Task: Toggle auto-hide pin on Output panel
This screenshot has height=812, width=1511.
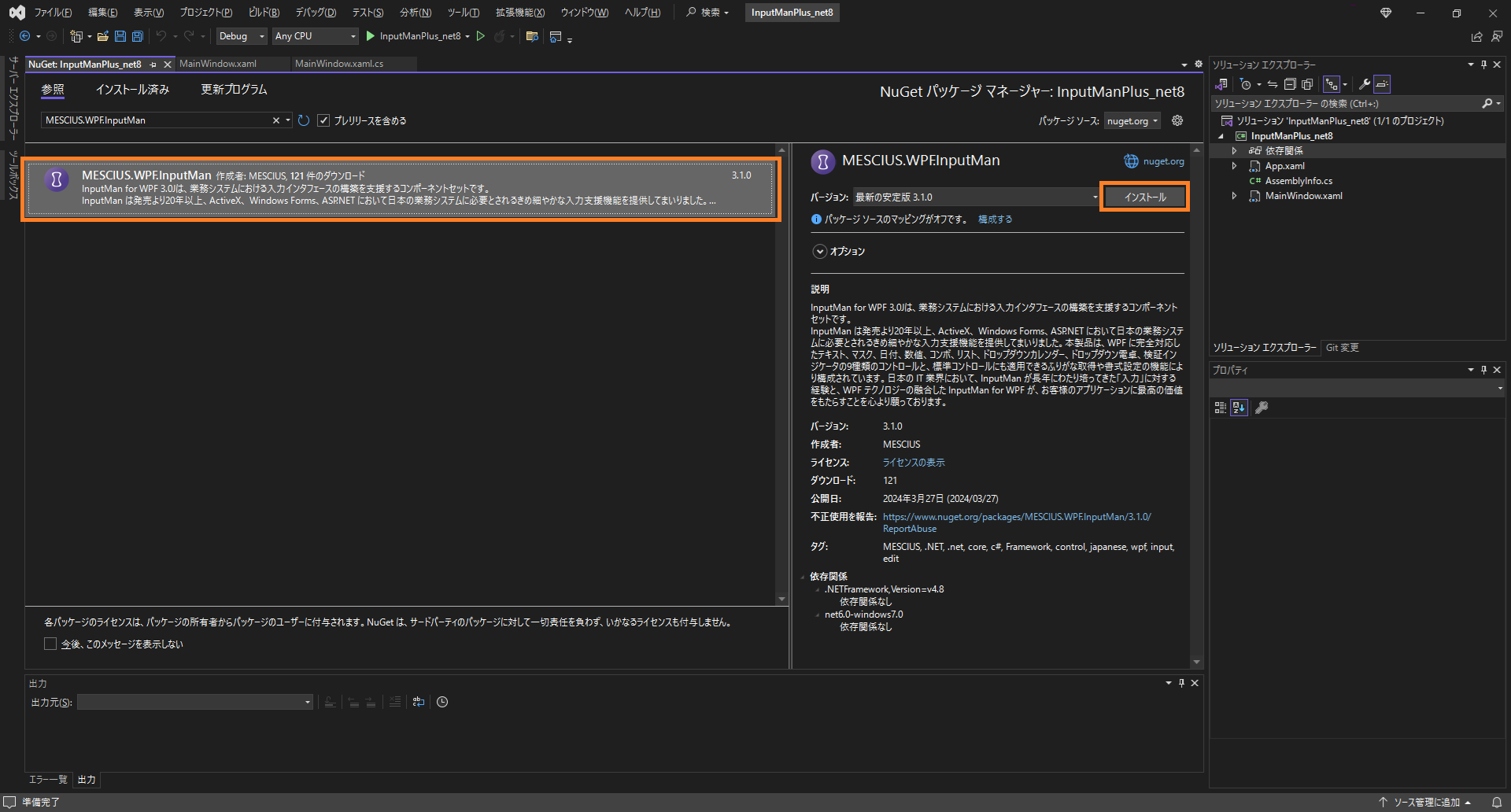Action: (x=1181, y=683)
